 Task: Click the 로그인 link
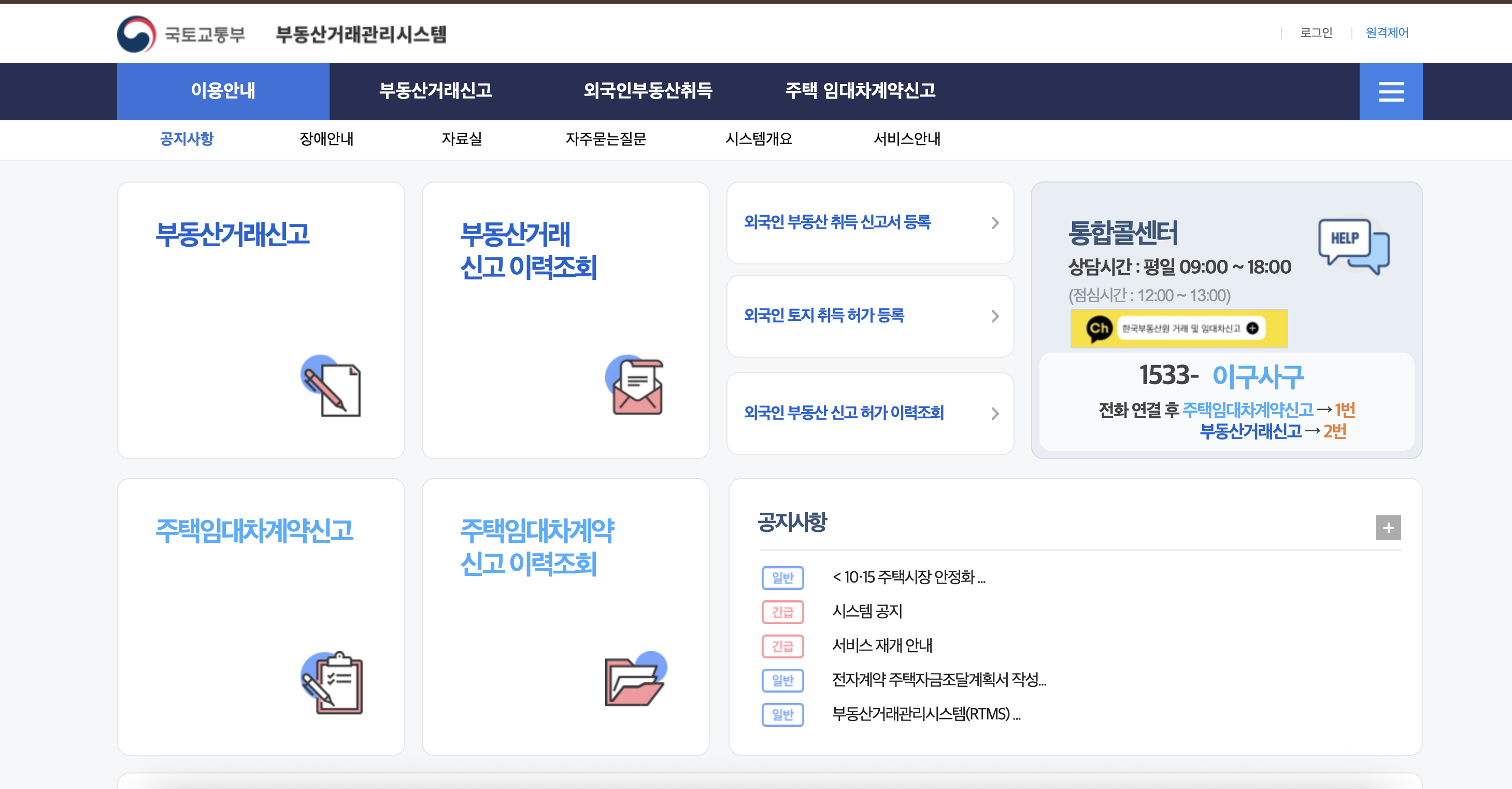(x=1316, y=33)
